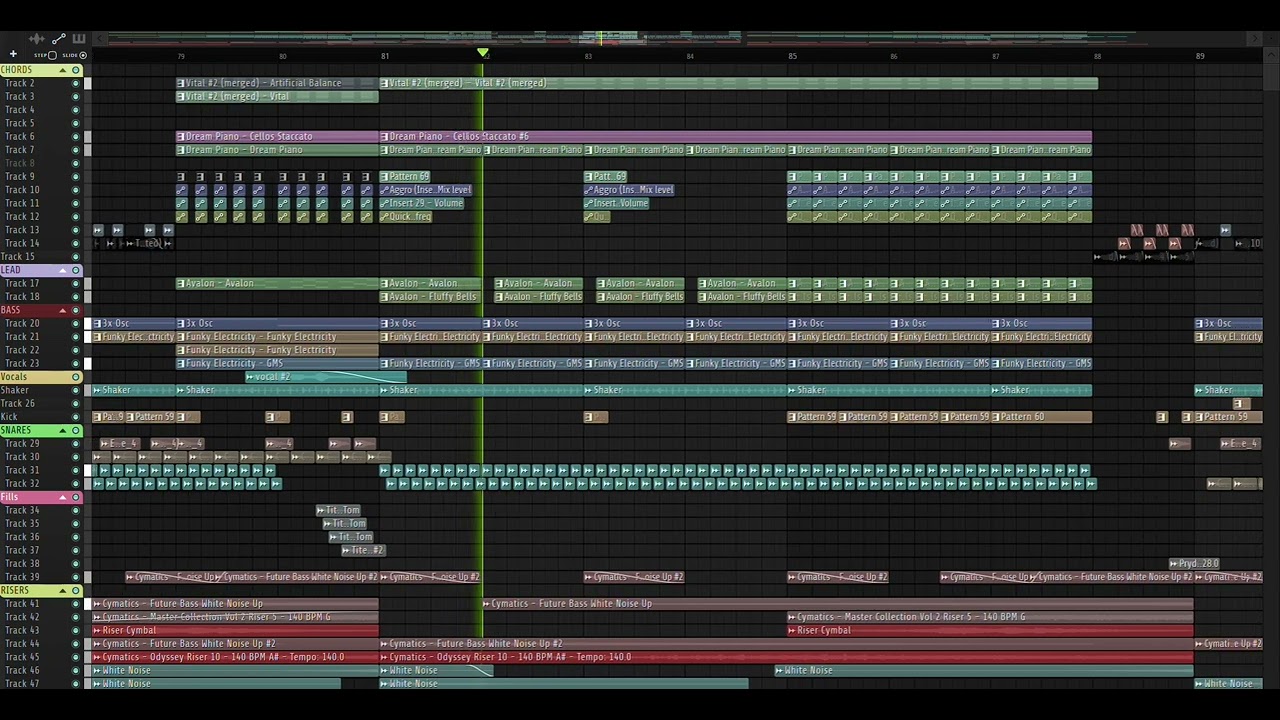Select the Quick_freq automation clip
Image resolution: width=1280 pixels, height=720 pixels.
[x=406, y=216]
